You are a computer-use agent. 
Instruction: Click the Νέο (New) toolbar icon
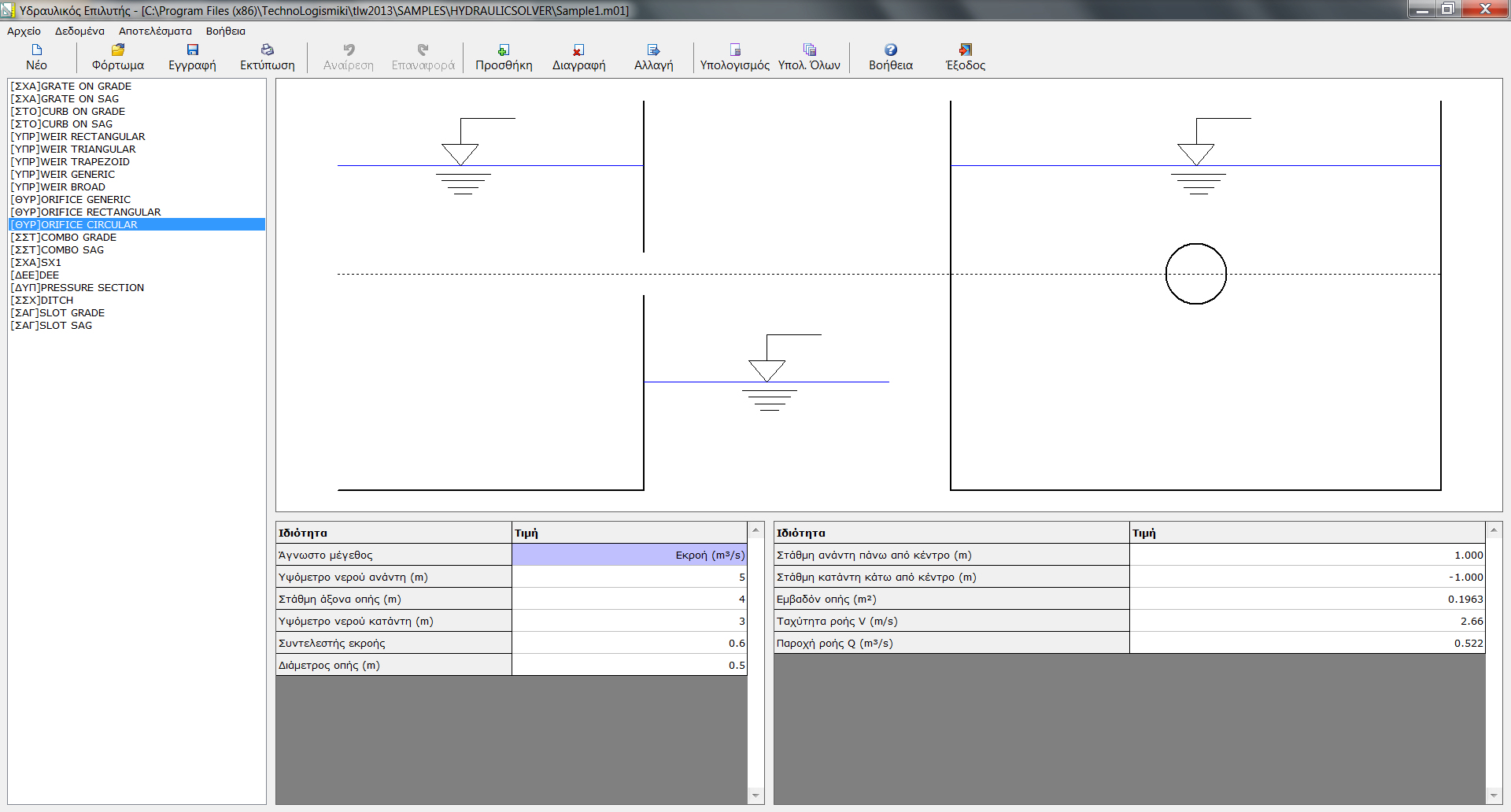pos(36,50)
